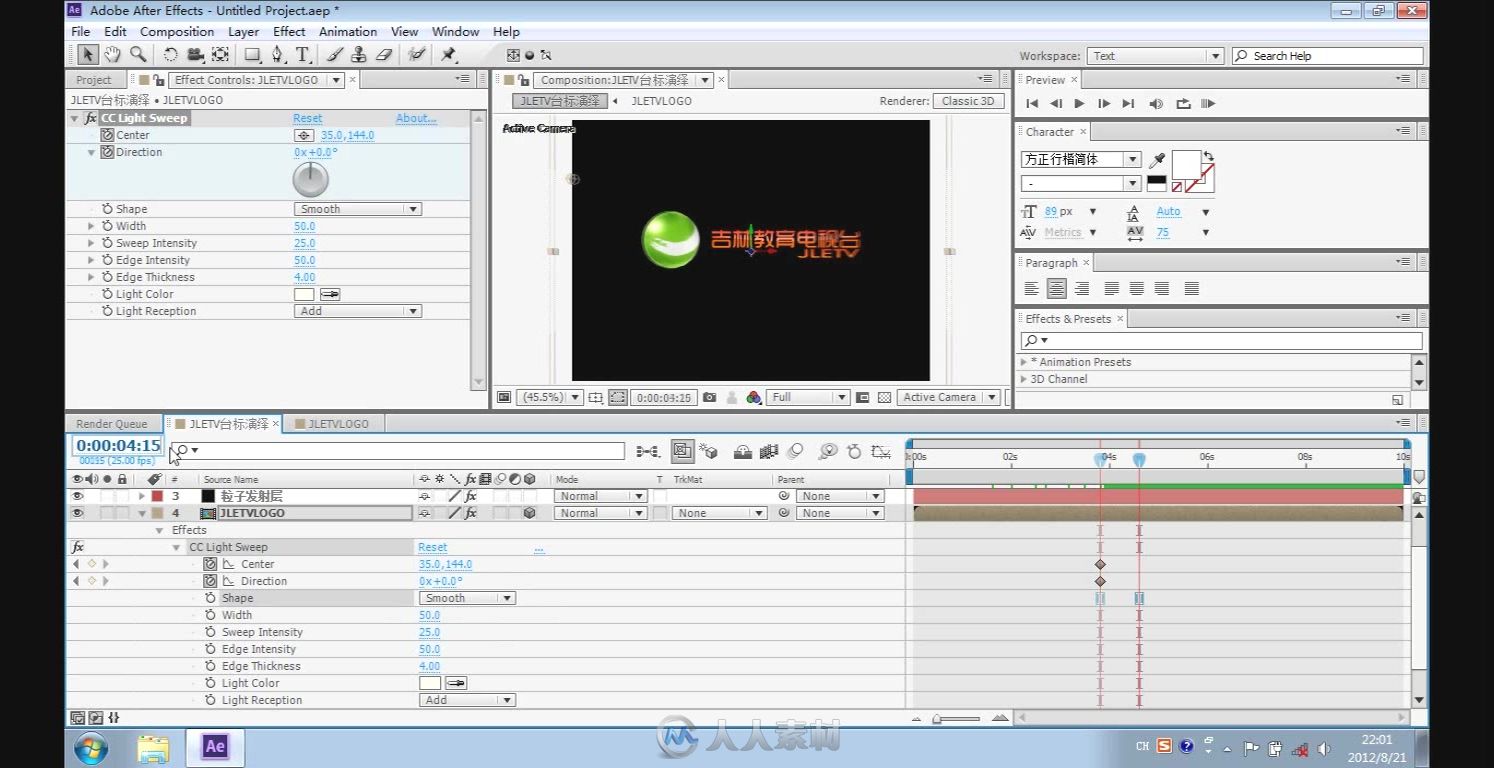Select the Rotation tool

171,55
